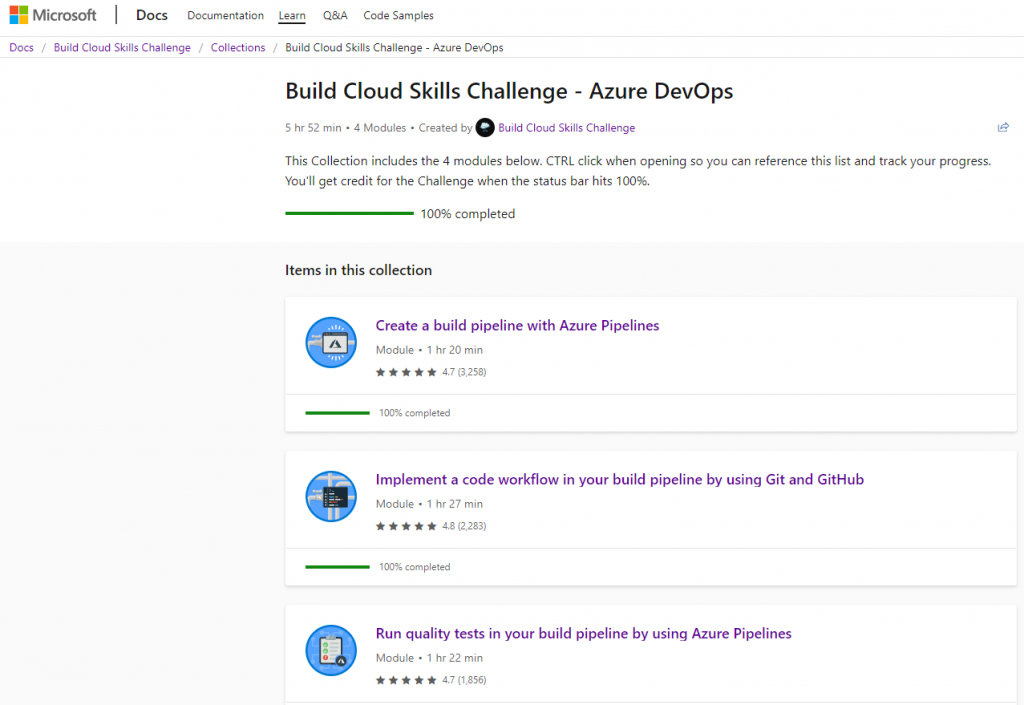This screenshot has width=1024, height=705.
Task: Click the Microsoft logo in header
Action: (53, 15)
